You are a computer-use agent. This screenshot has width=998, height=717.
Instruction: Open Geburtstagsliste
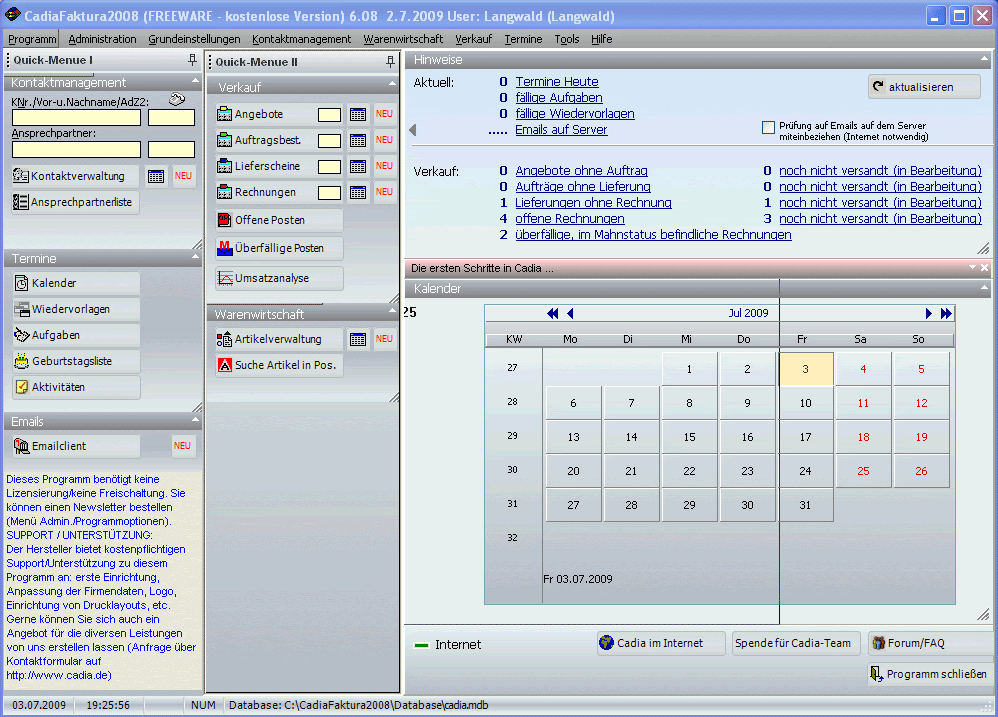(76, 361)
